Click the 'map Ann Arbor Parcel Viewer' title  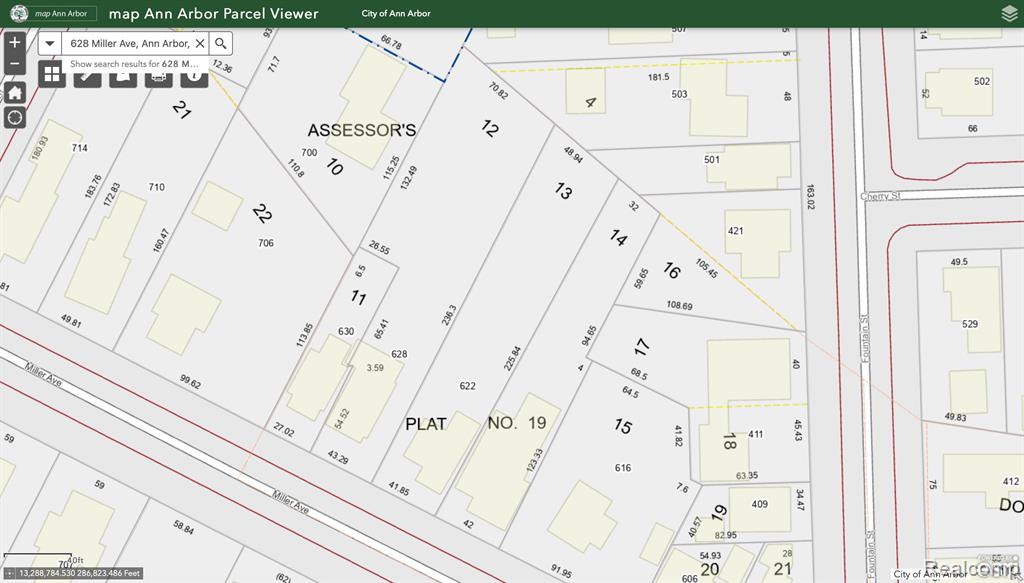[214, 14]
